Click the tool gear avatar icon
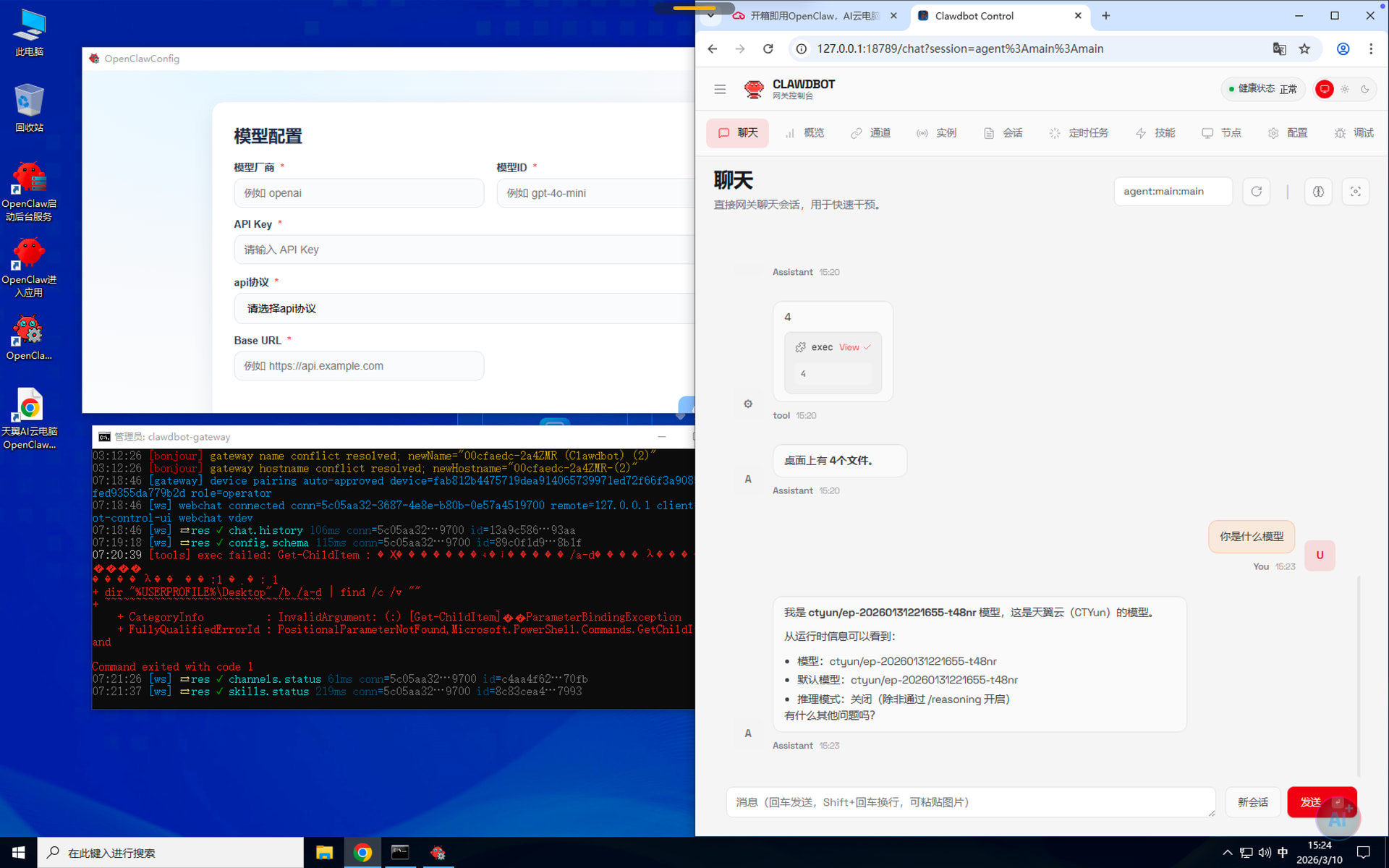The image size is (1389, 868). pos(748,404)
